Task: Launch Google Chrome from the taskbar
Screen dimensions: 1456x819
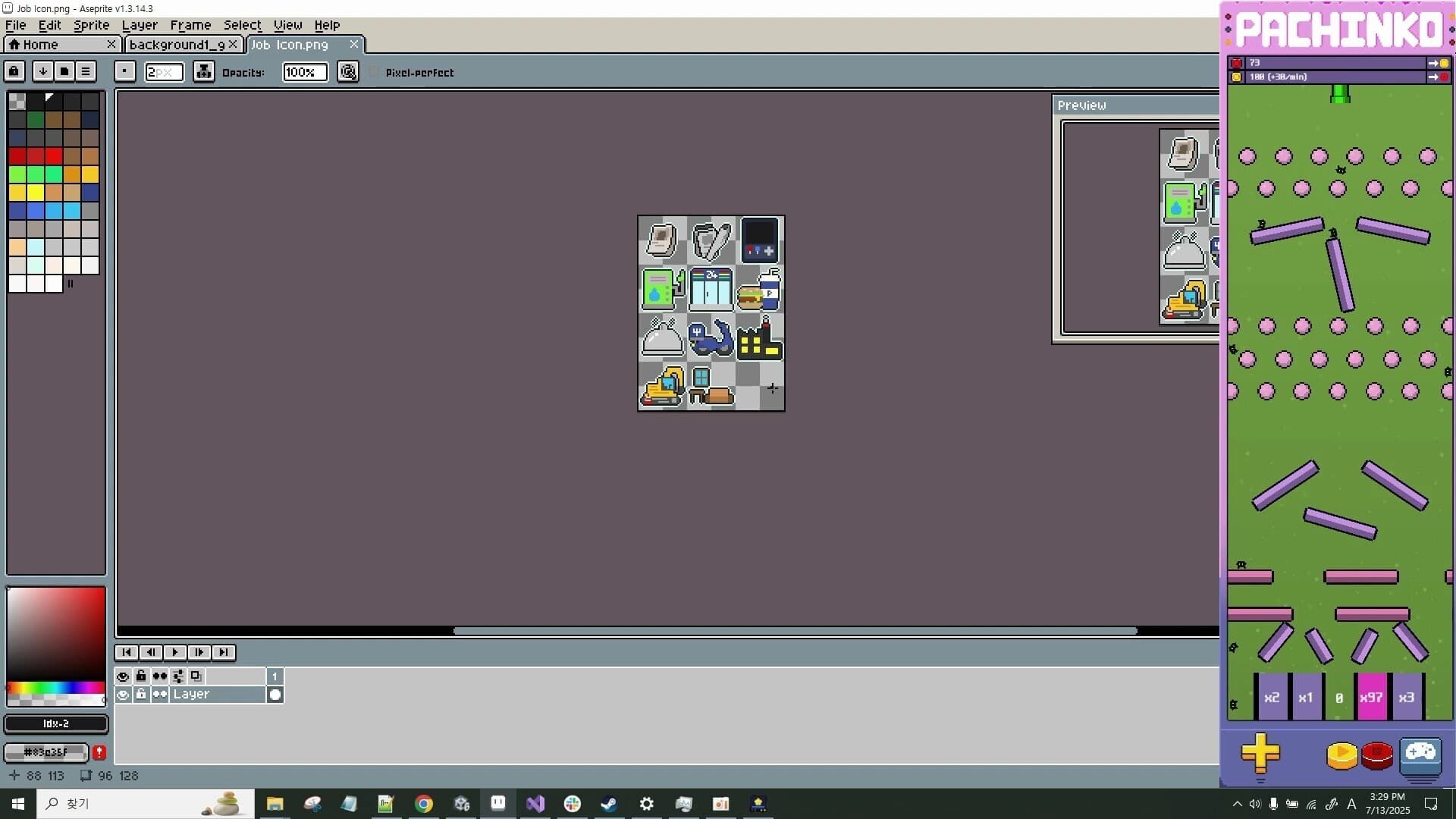Action: click(423, 804)
